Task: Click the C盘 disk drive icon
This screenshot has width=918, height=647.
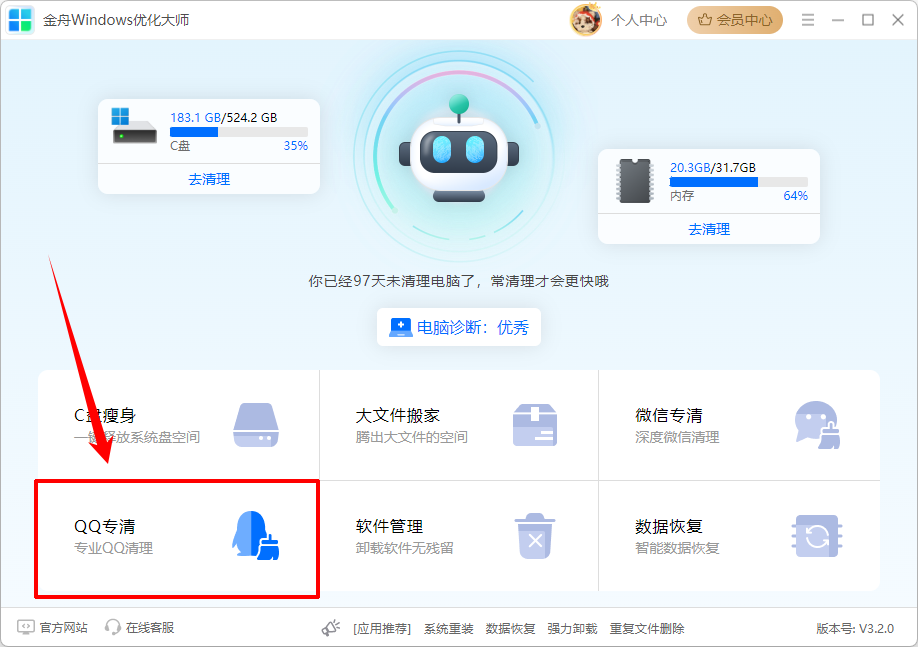Action: [x=134, y=126]
